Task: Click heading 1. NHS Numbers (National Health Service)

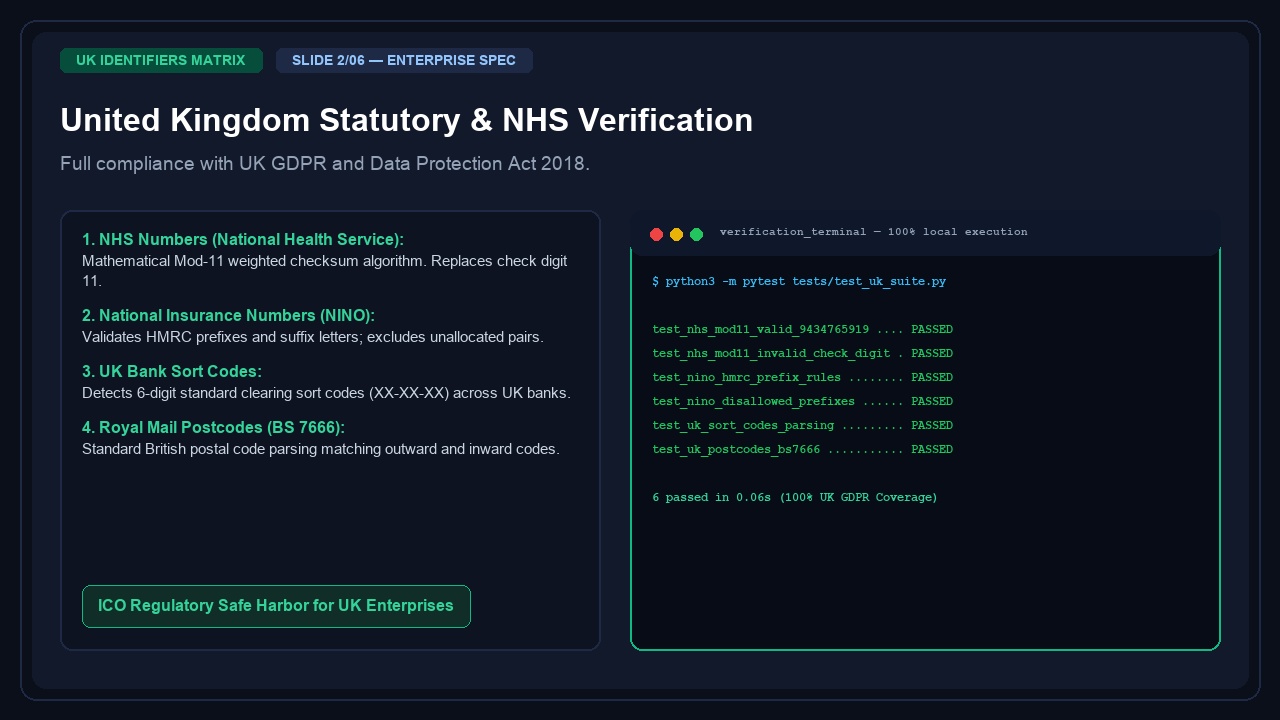Action: pyautogui.click(x=243, y=239)
